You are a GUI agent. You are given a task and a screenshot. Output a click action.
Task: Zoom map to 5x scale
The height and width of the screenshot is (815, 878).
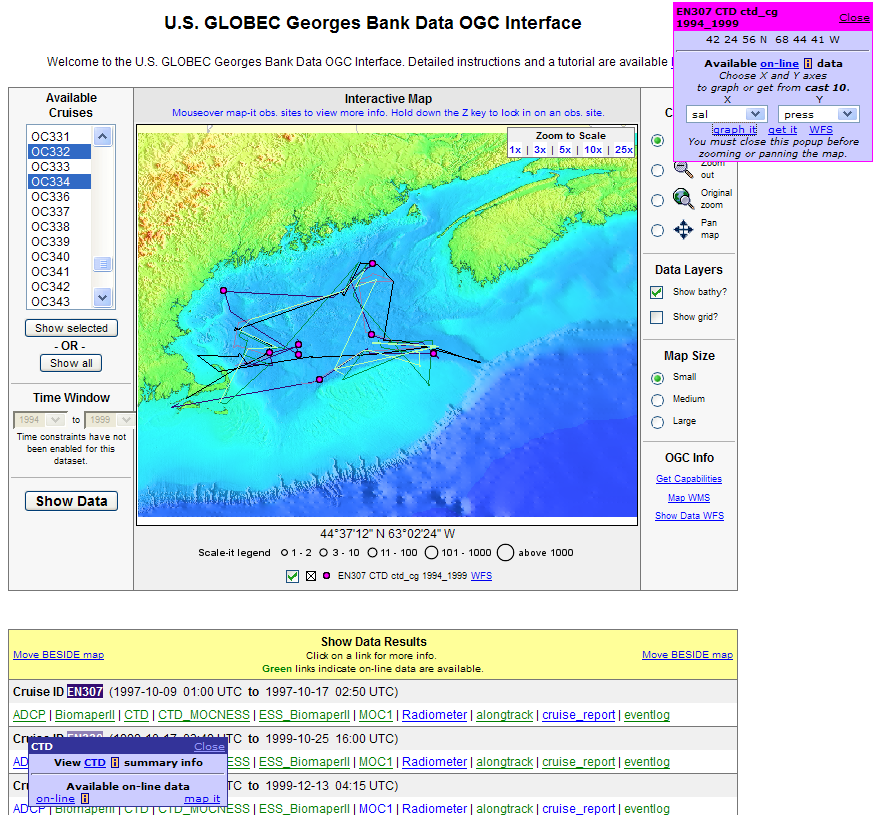[565, 150]
